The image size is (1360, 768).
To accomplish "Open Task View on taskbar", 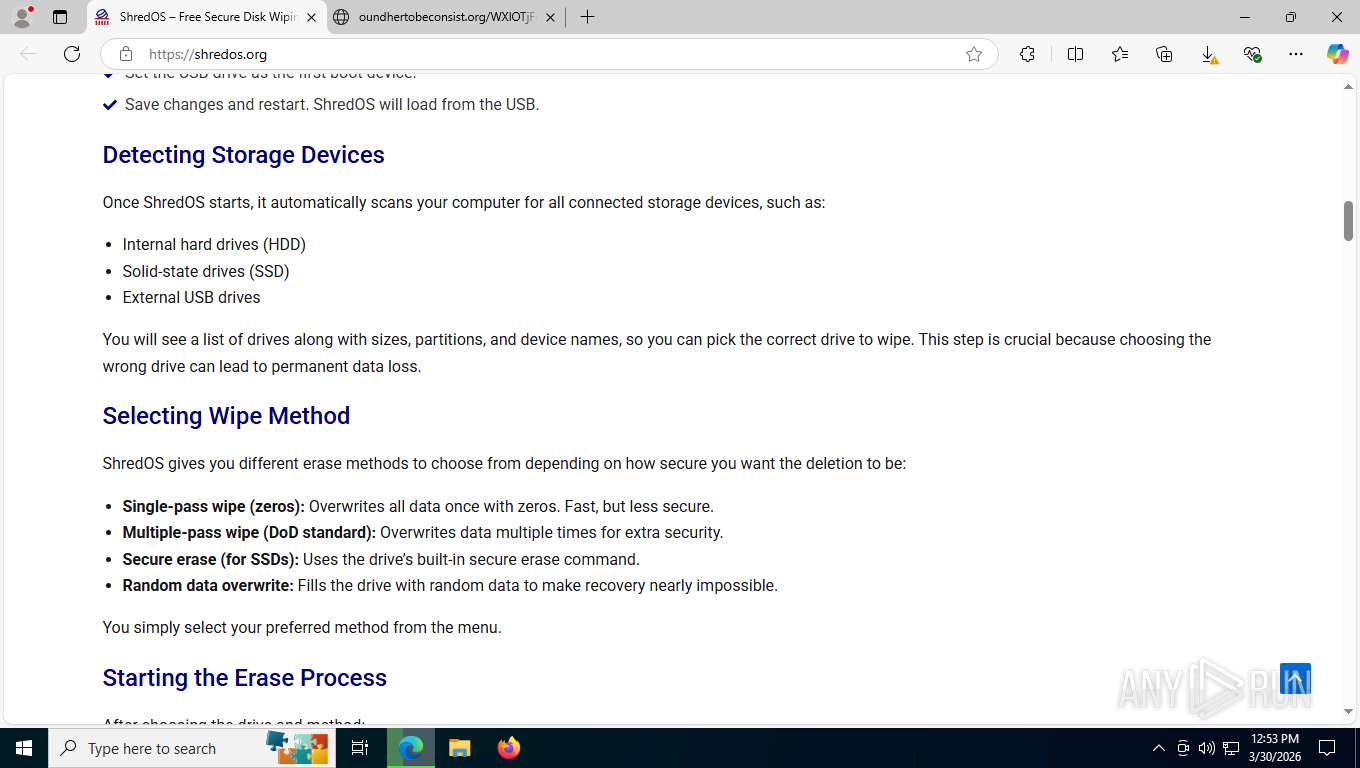I will click(360, 748).
